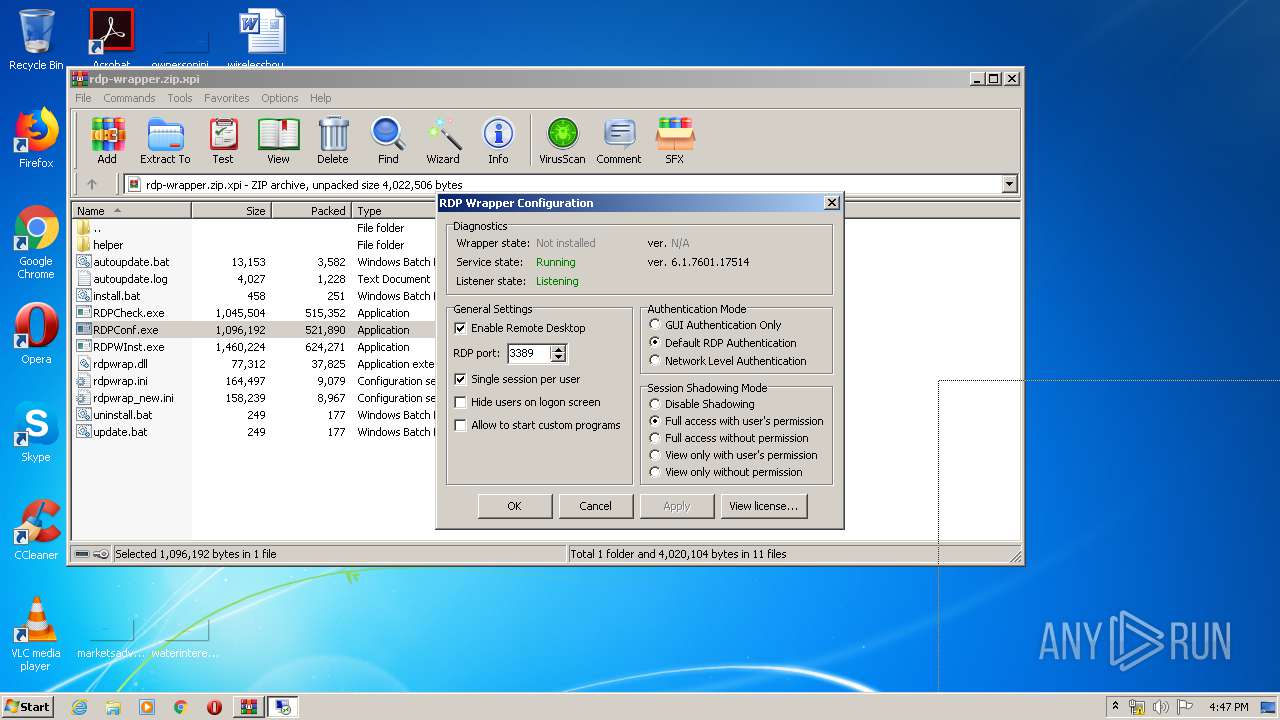
Task: Run VirusScan from toolbar
Action: pos(562,141)
